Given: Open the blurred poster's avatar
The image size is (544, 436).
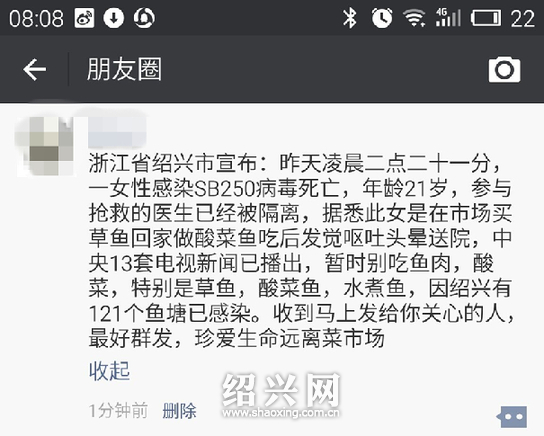Looking at the screenshot, I should [47, 146].
